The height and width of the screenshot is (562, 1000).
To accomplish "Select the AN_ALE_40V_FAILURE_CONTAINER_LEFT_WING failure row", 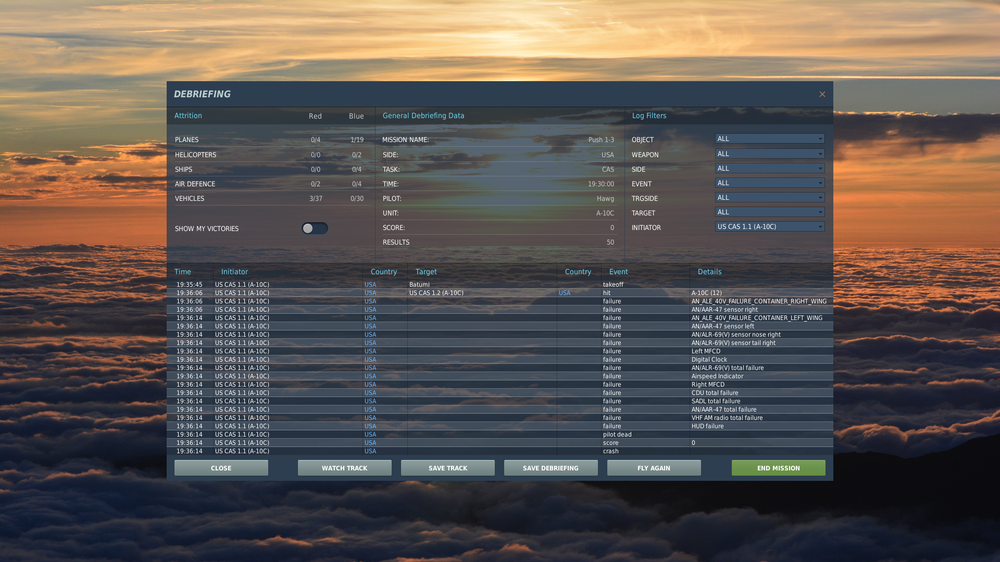I will (501, 318).
